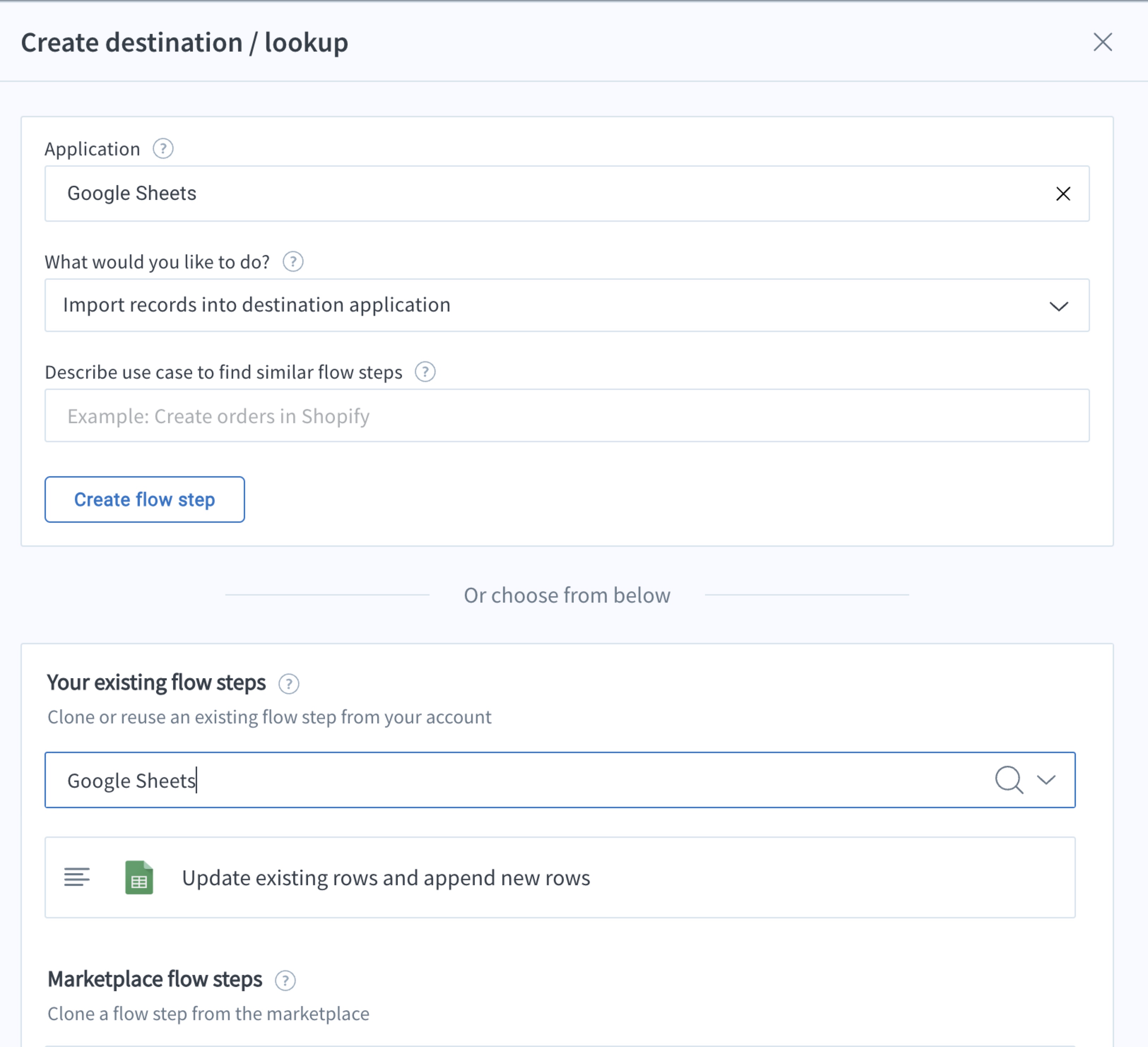
Task: Open help for Describe use case field
Action: click(425, 372)
